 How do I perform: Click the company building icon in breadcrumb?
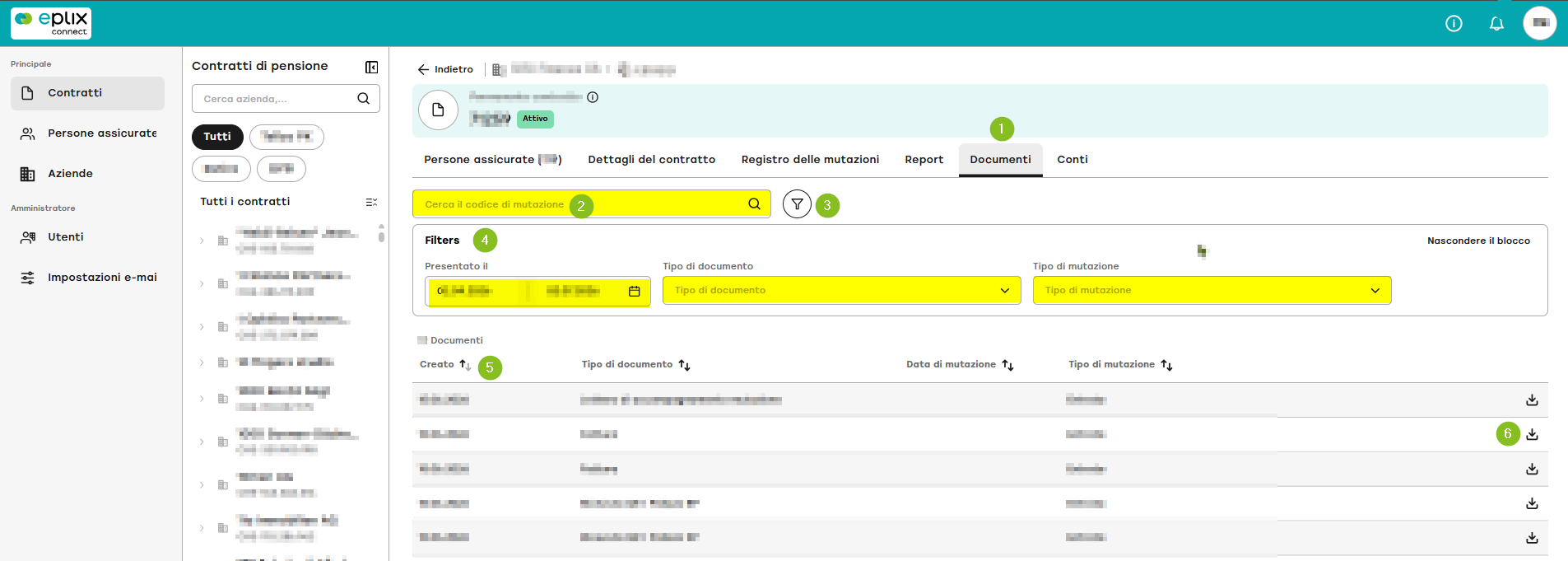click(x=498, y=70)
